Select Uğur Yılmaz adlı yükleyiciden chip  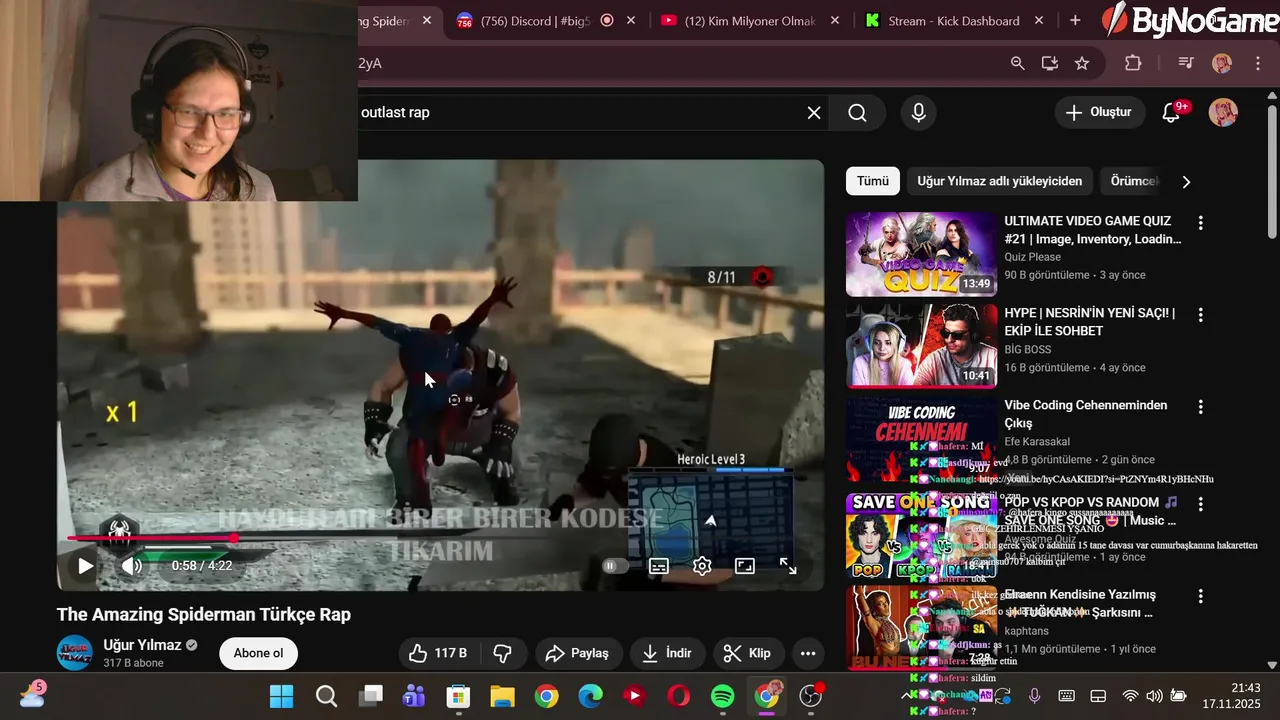pyautogui.click(x=1000, y=181)
